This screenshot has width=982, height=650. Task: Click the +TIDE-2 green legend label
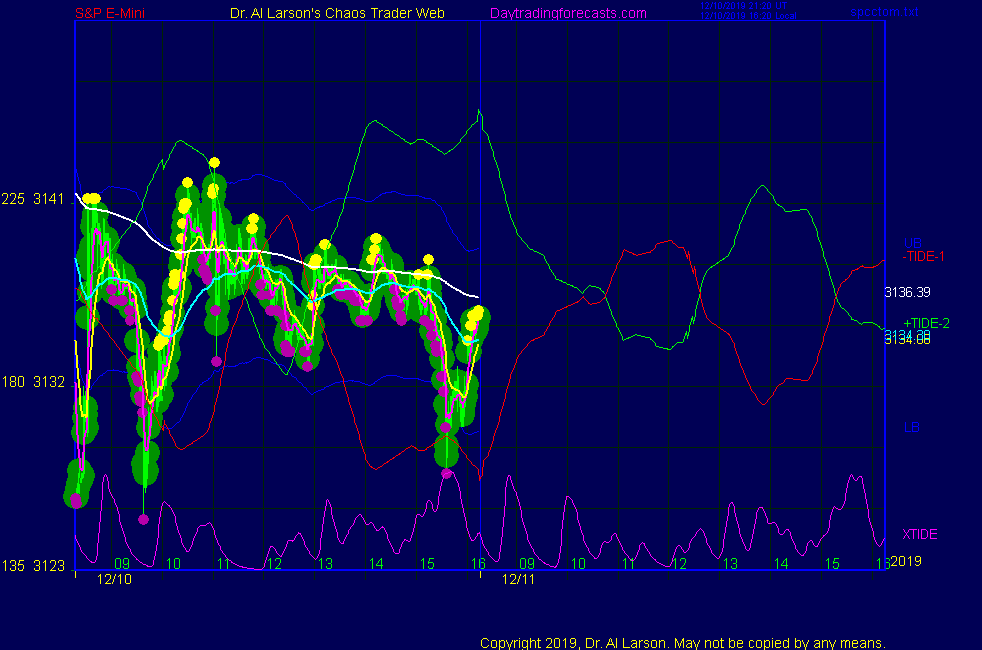pos(926,323)
